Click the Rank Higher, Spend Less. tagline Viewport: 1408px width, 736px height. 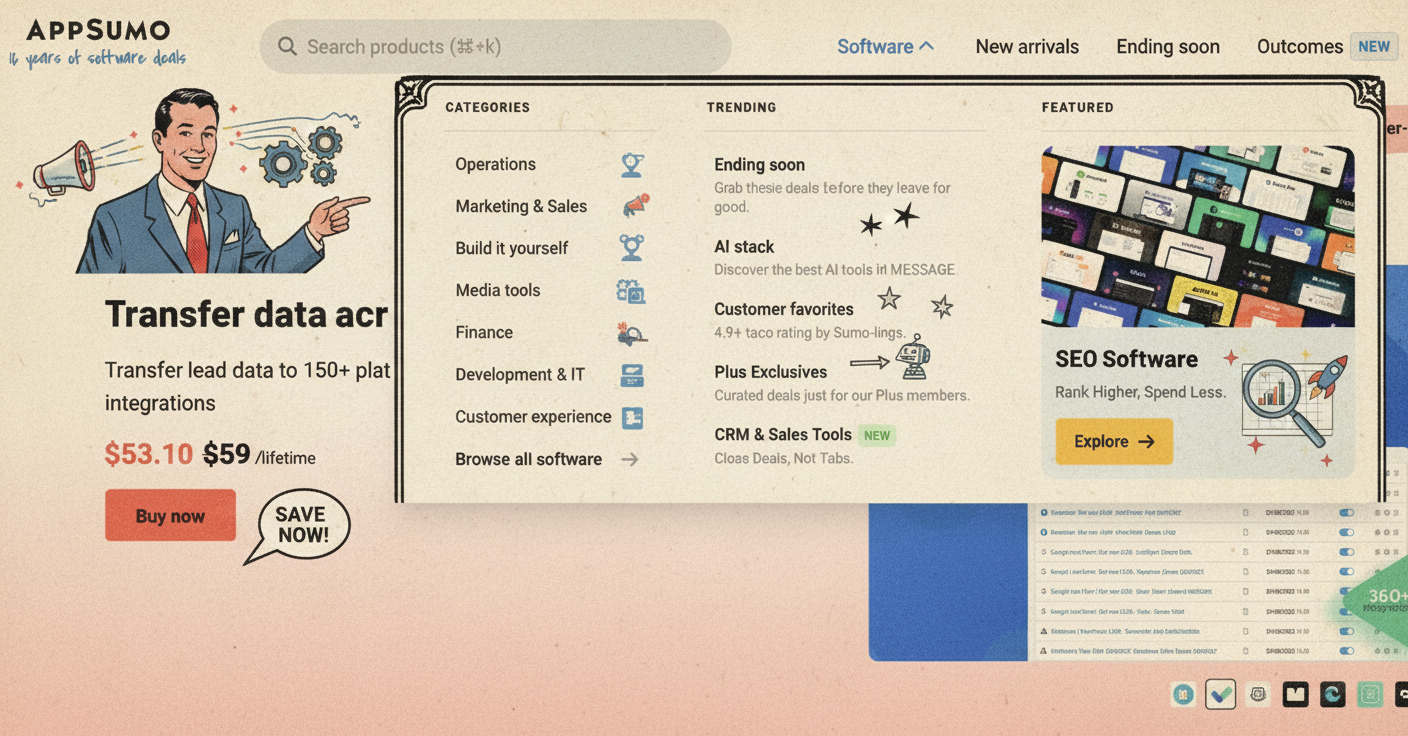[1140, 392]
